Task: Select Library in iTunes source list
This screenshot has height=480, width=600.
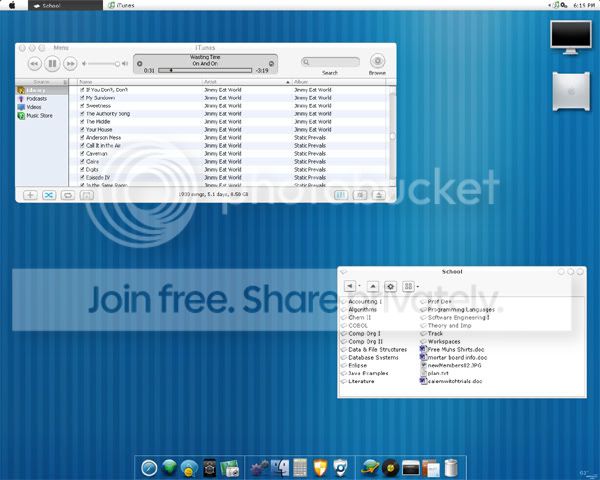Action: point(41,90)
